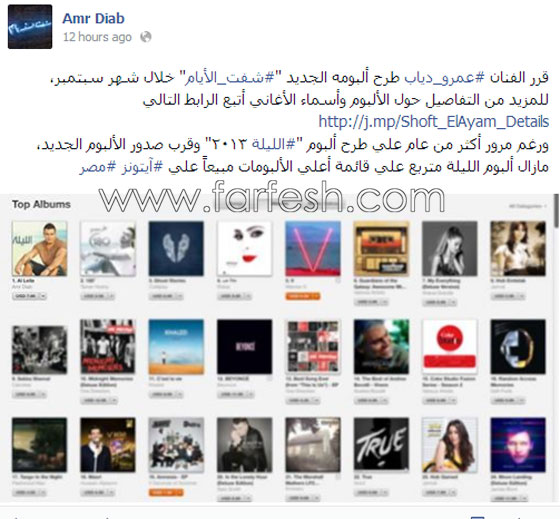
Task: Click the globe public-privacy icon
Action: pyautogui.click(x=145, y=37)
